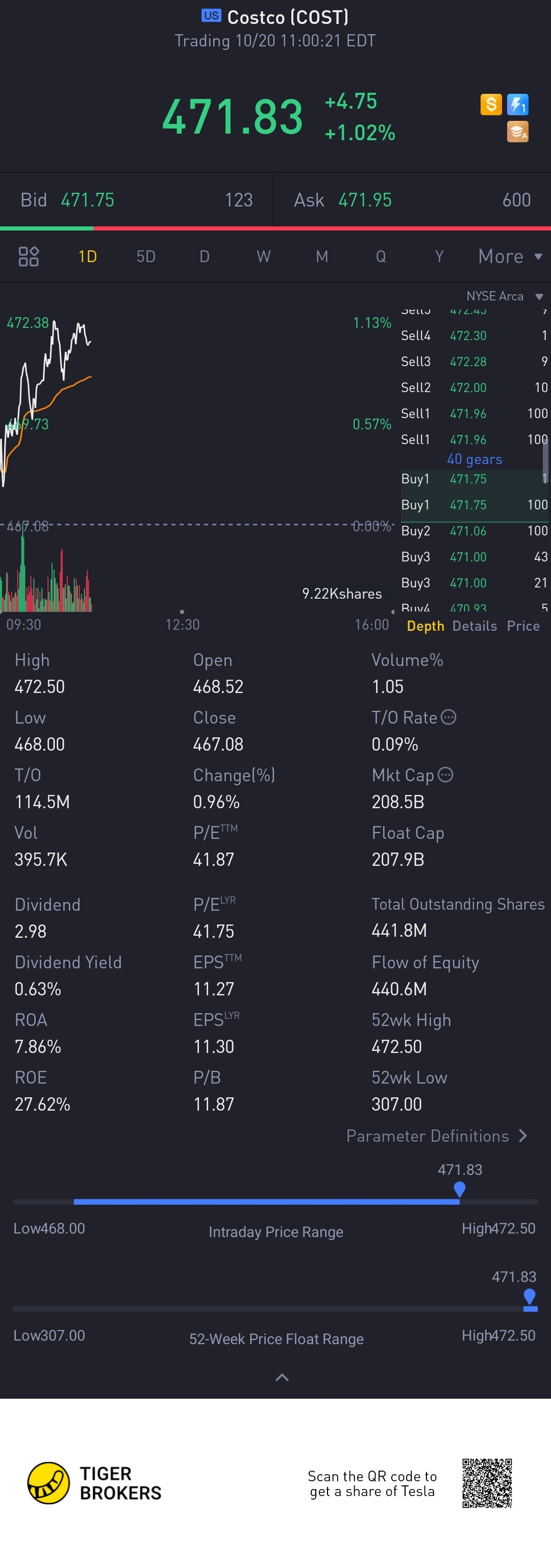The height and width of the screenshot is (1568, 551).
Task: Open the More timeframes dropdown
Action: pos(510,256)
